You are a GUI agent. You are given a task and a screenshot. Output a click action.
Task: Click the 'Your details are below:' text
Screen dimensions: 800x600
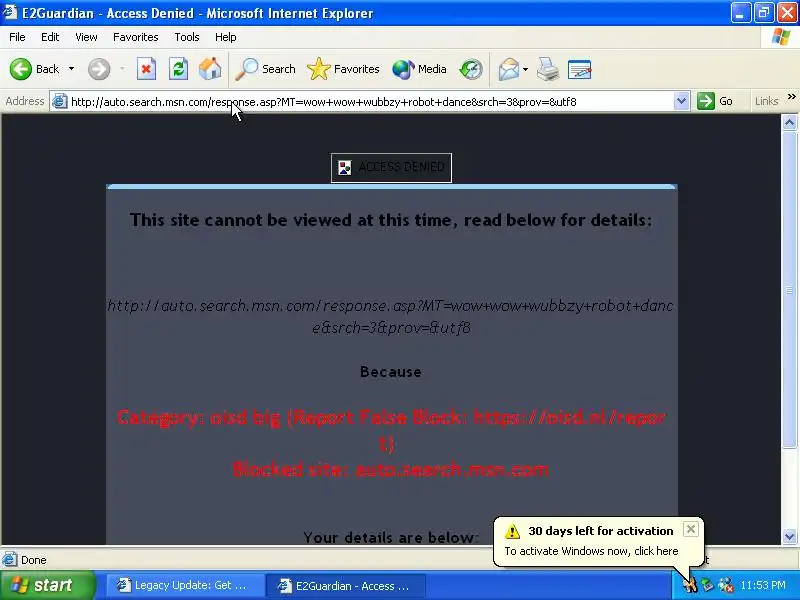tap(391, 537)
